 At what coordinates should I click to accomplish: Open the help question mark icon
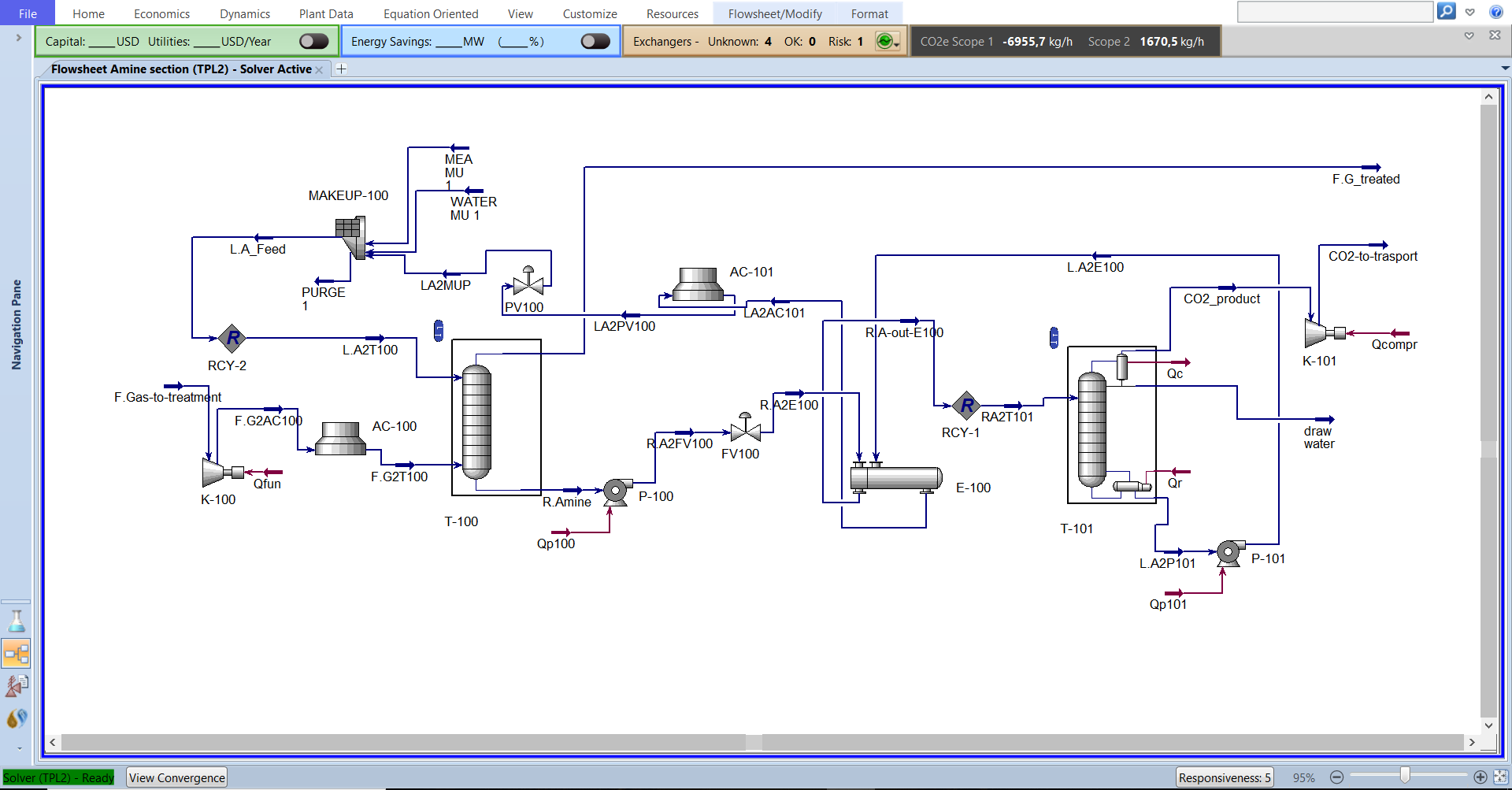click(x=1495, y=12)
